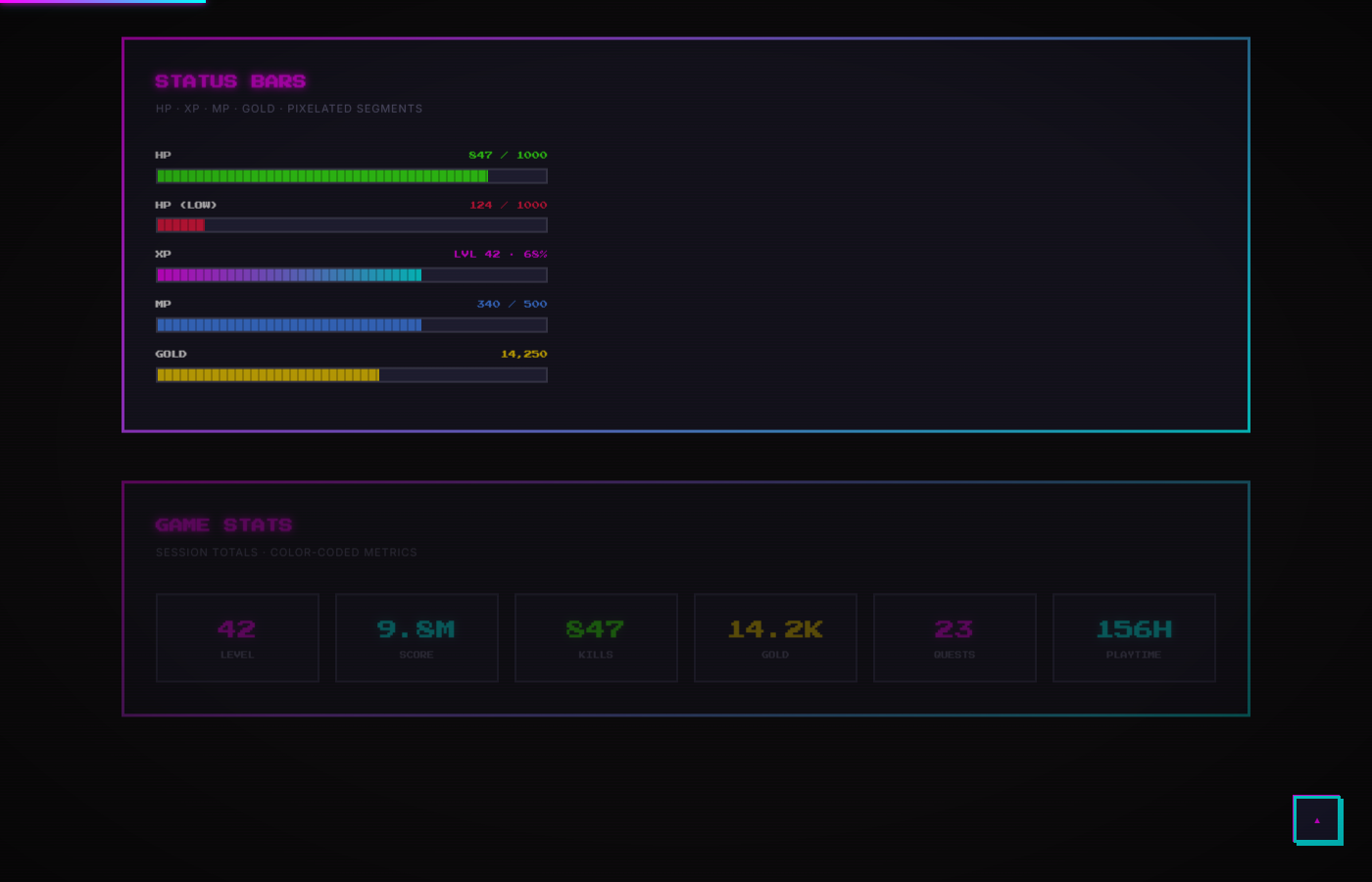The width and height of the screenshot is (1372, 882).
Task: Click the 124 / 1000 low HP value
Action: (508, 205)
